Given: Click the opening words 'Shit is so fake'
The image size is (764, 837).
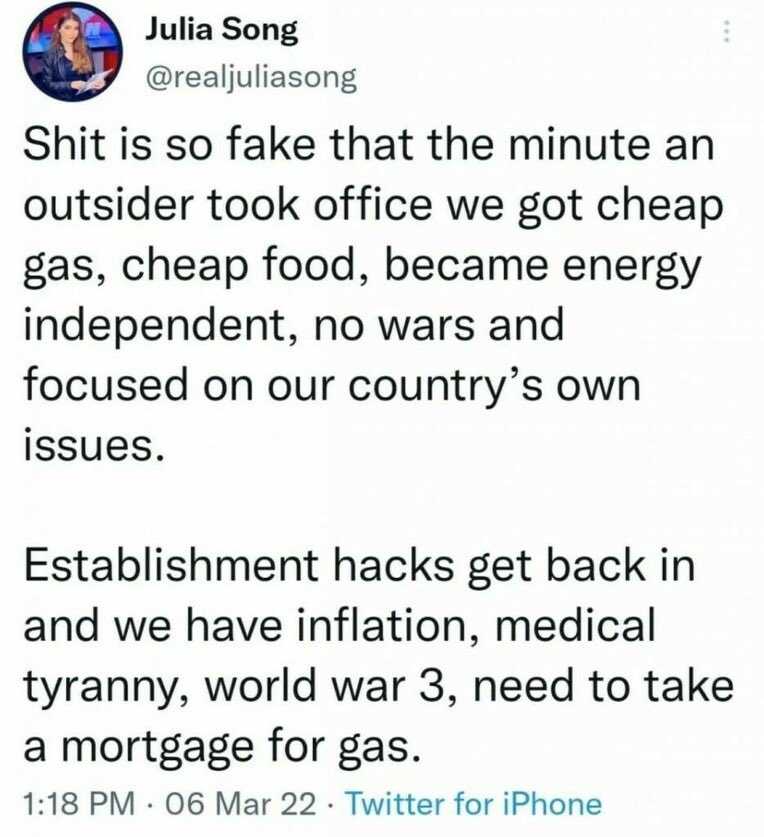Looking at the screenshot, I should pyautogui.click(x=169, y=145).
